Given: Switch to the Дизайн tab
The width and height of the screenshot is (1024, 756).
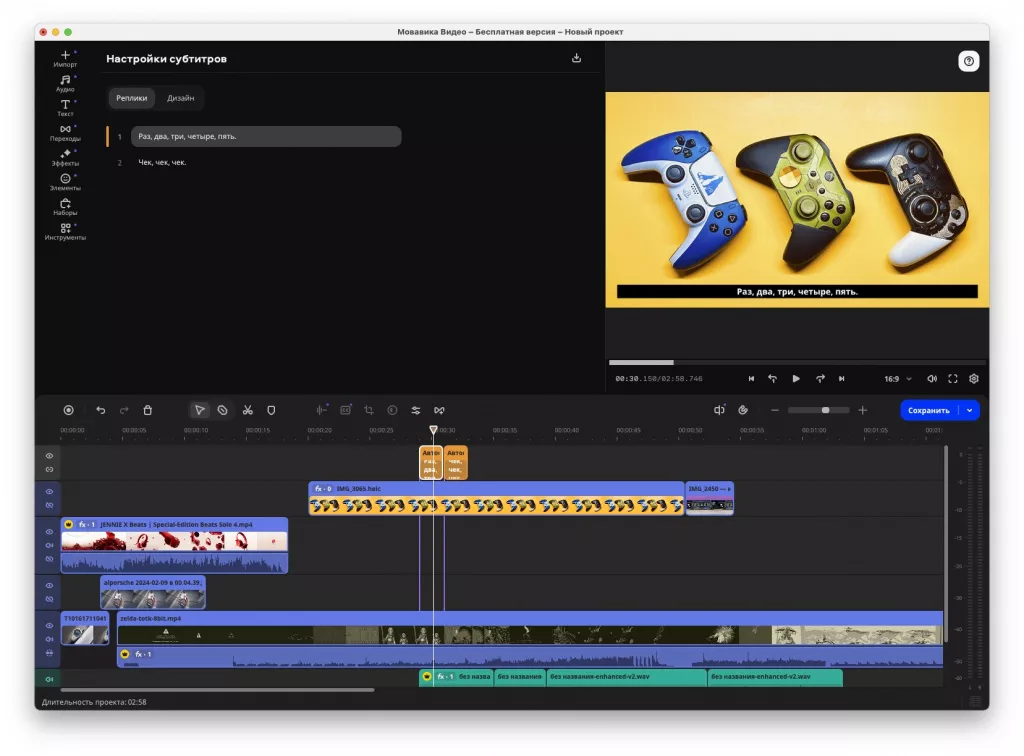Looking at the screenshot, I should (x=181, y=98).
